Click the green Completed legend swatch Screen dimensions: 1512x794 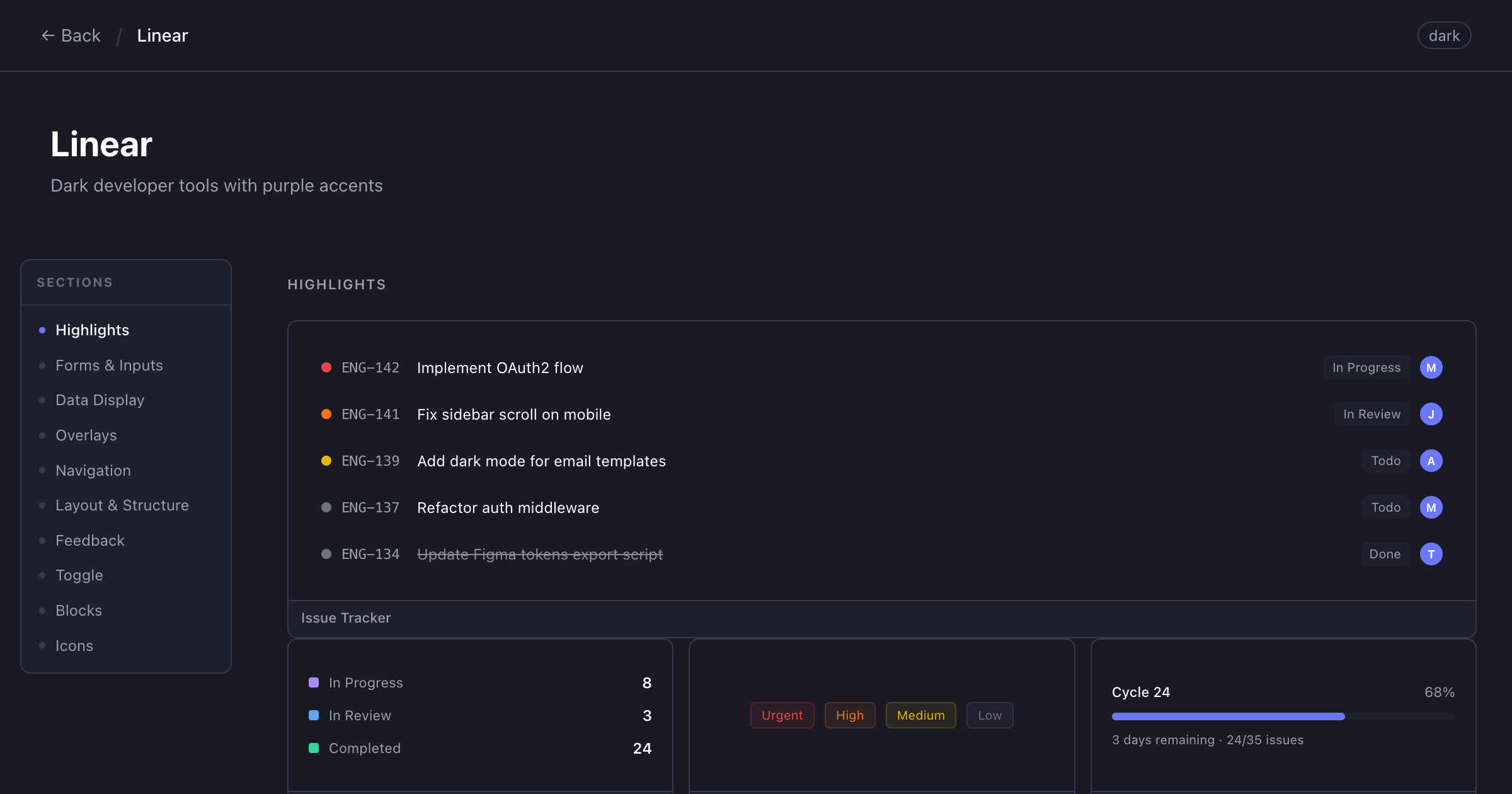coord(314,748)
